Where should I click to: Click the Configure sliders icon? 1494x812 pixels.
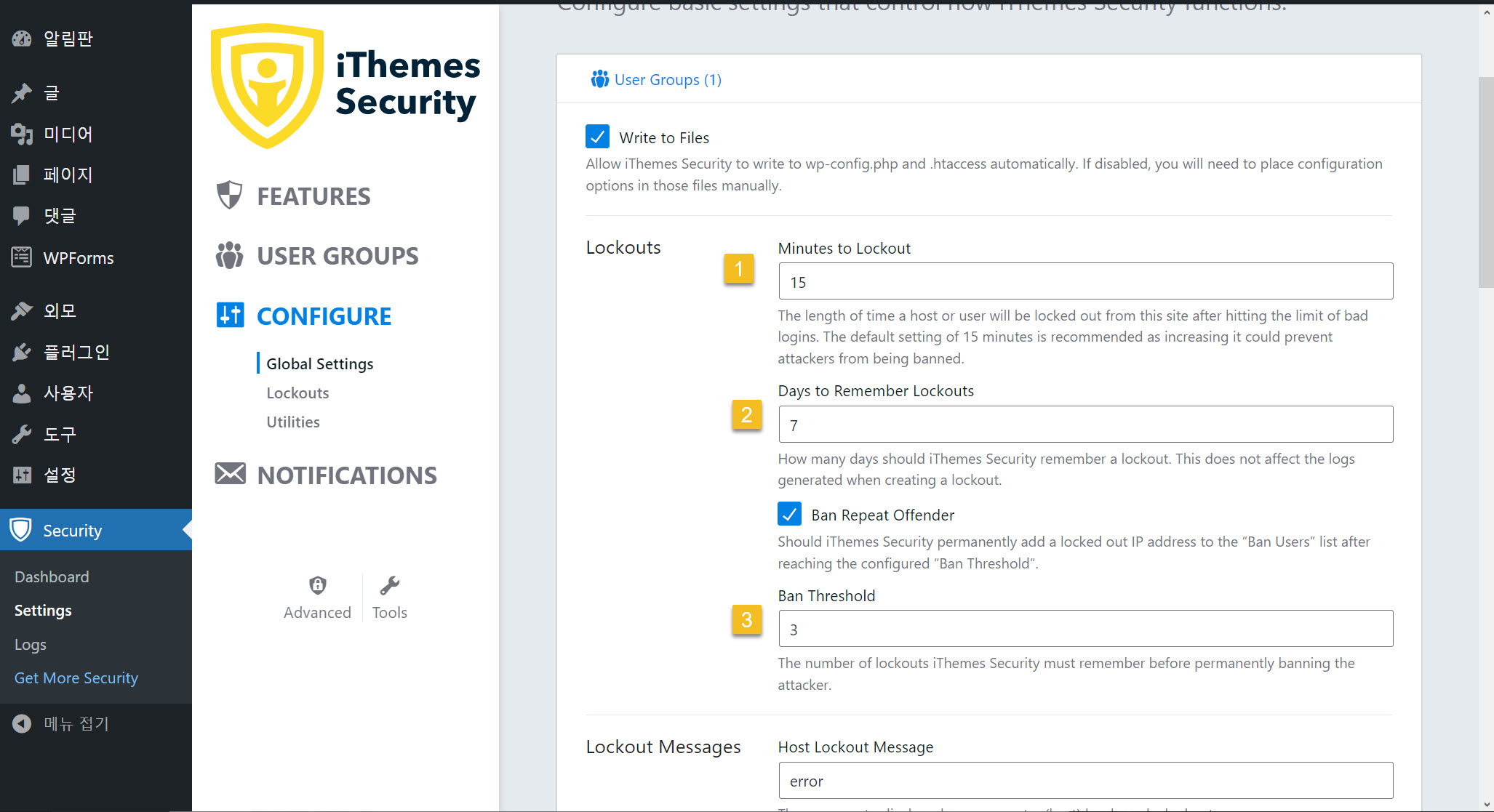click(x=230, y=315)
